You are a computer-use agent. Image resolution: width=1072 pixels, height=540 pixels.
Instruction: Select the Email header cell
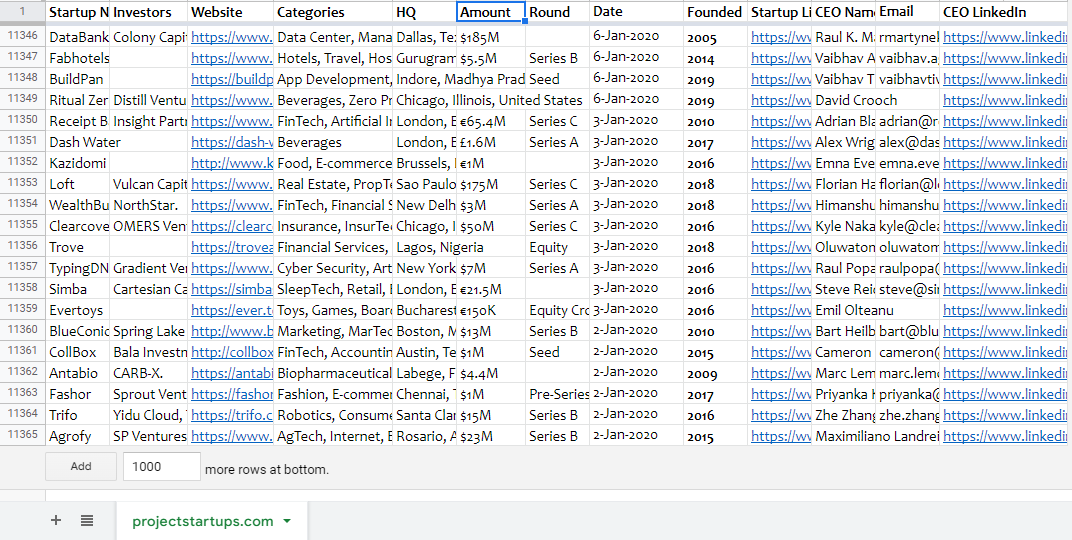tap(908, 12)
